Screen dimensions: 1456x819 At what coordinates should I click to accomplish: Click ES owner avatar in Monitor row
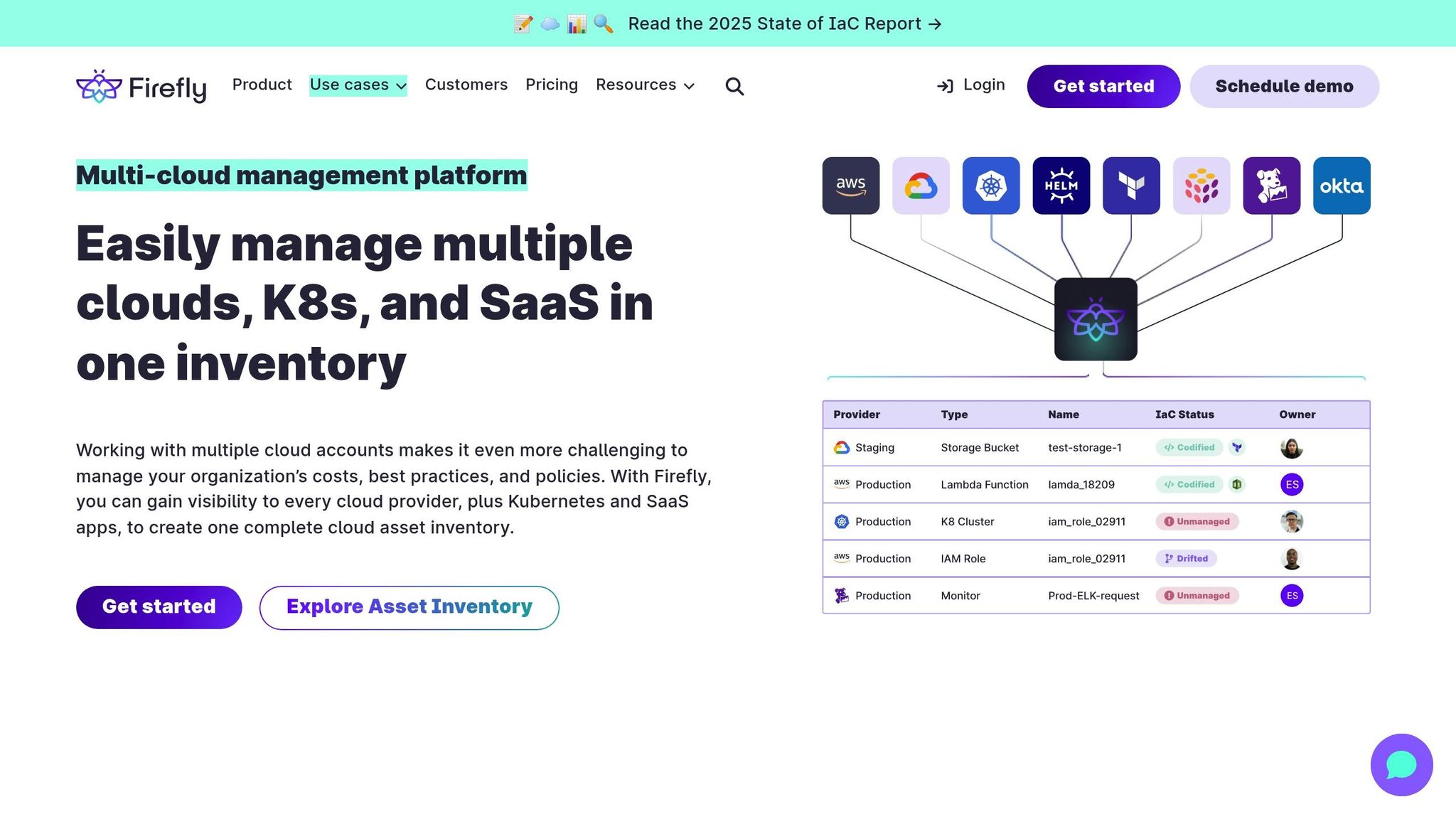[x=1292, y=596]
